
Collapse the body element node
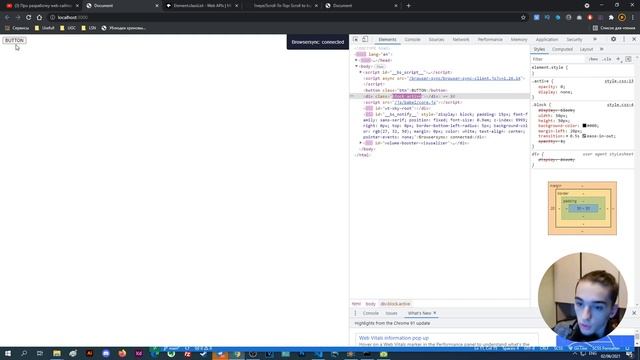click(356, 66)
